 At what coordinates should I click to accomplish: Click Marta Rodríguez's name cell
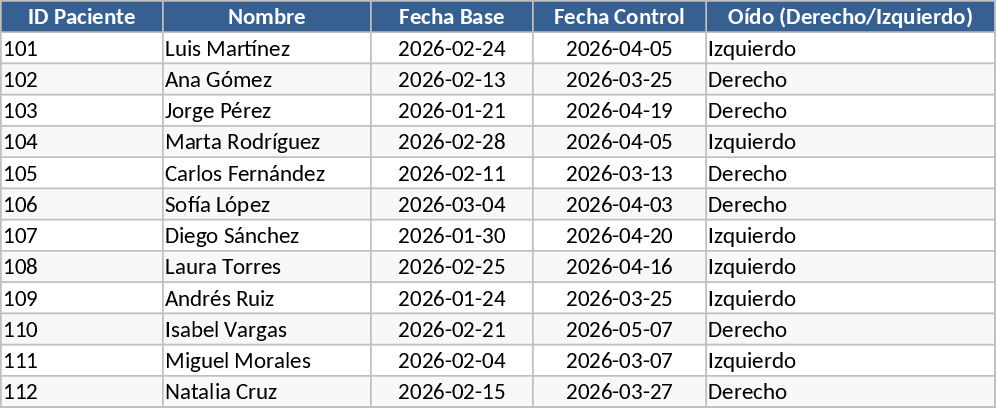[x=242, y=142]
